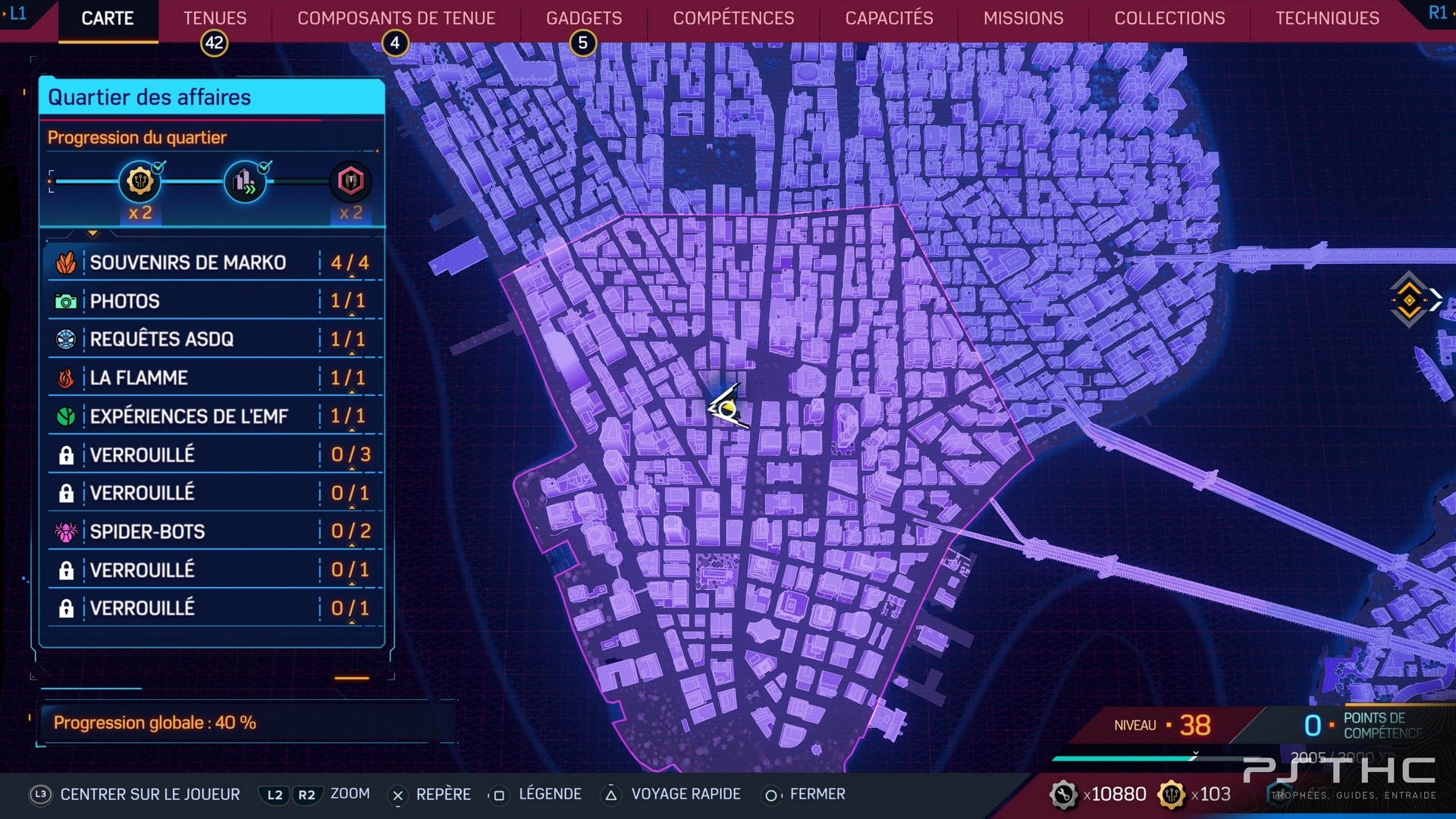Screen dimensions: 1456x819
Task: Click the L3 stick button icon
Action: tap(40, 794)
